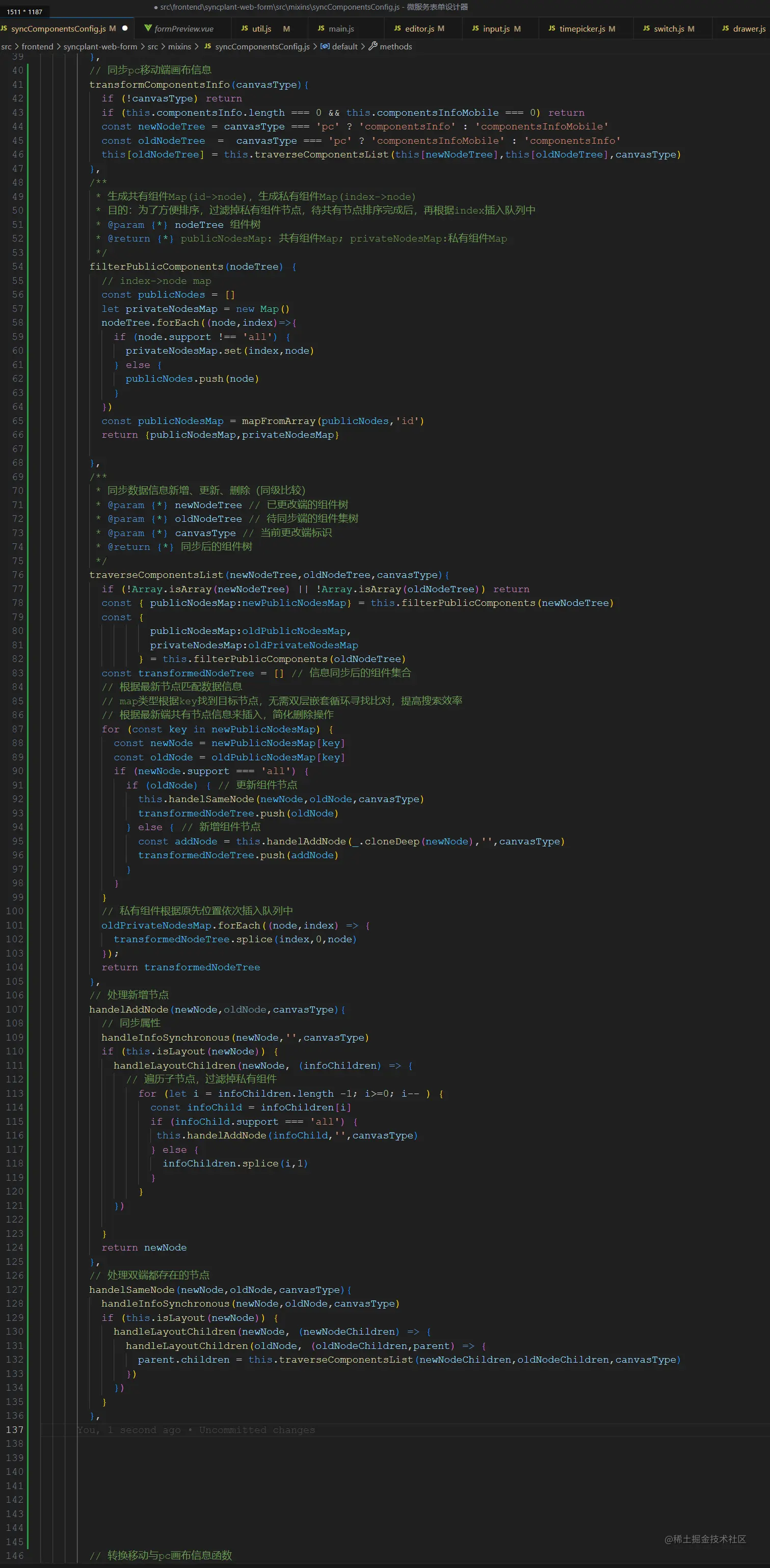This screenshot has width=770, height=1568.
Task: Click 'return newNode' on line 124
Action: [x=144, y=1247]
